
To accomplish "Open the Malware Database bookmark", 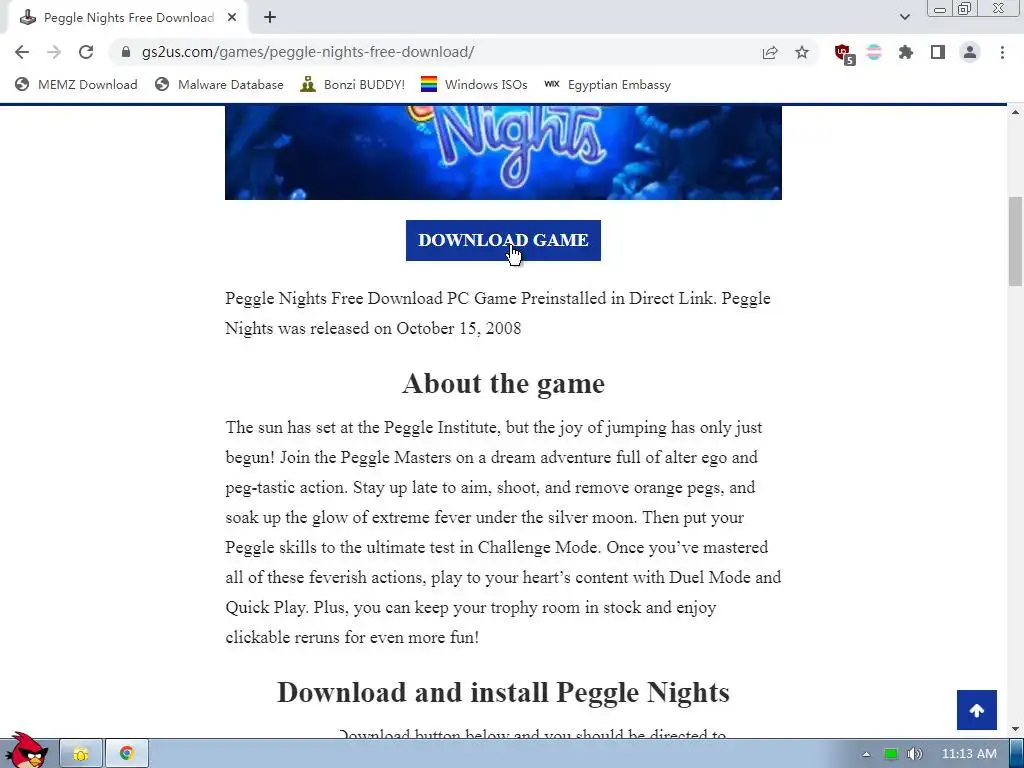I will [219, 84].
